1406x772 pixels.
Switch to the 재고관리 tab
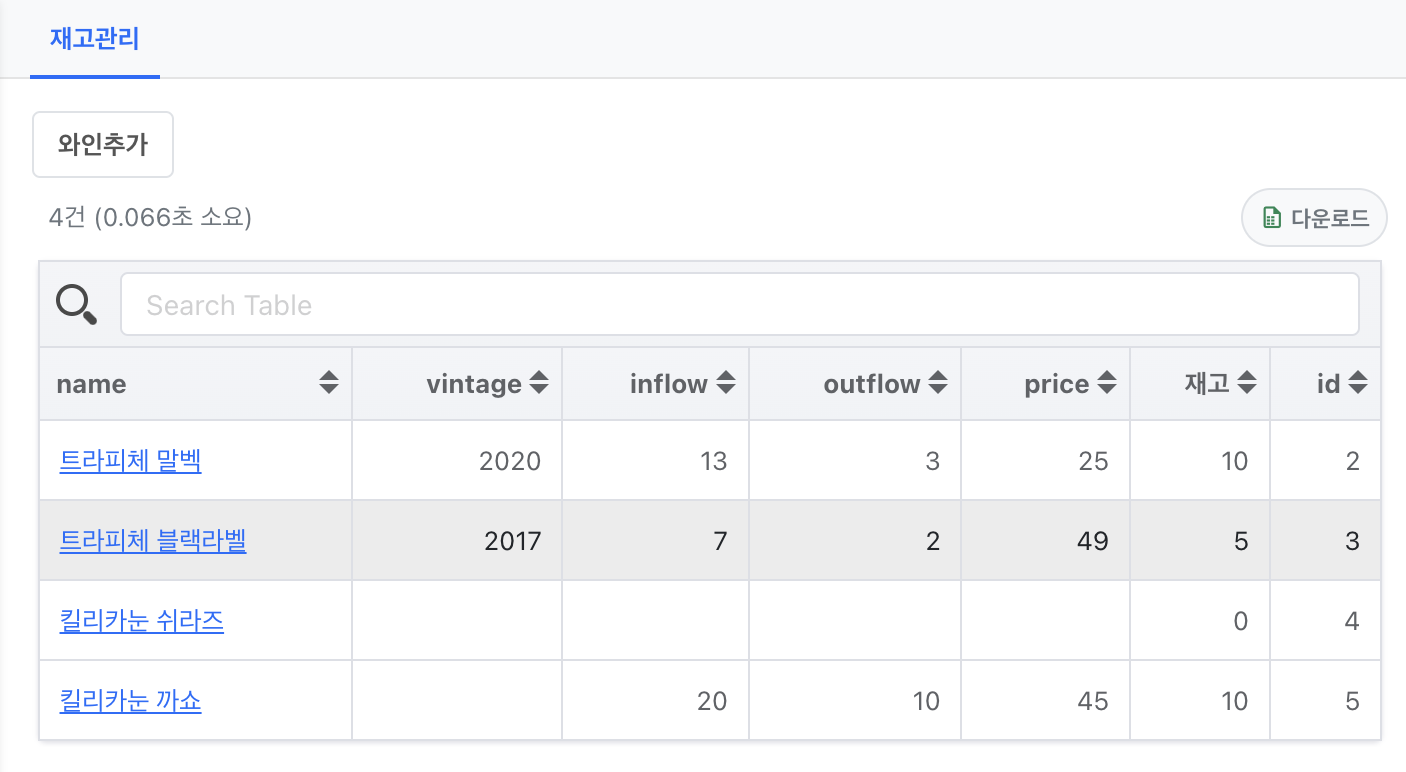pyautogui.click(x=94, y=40)
